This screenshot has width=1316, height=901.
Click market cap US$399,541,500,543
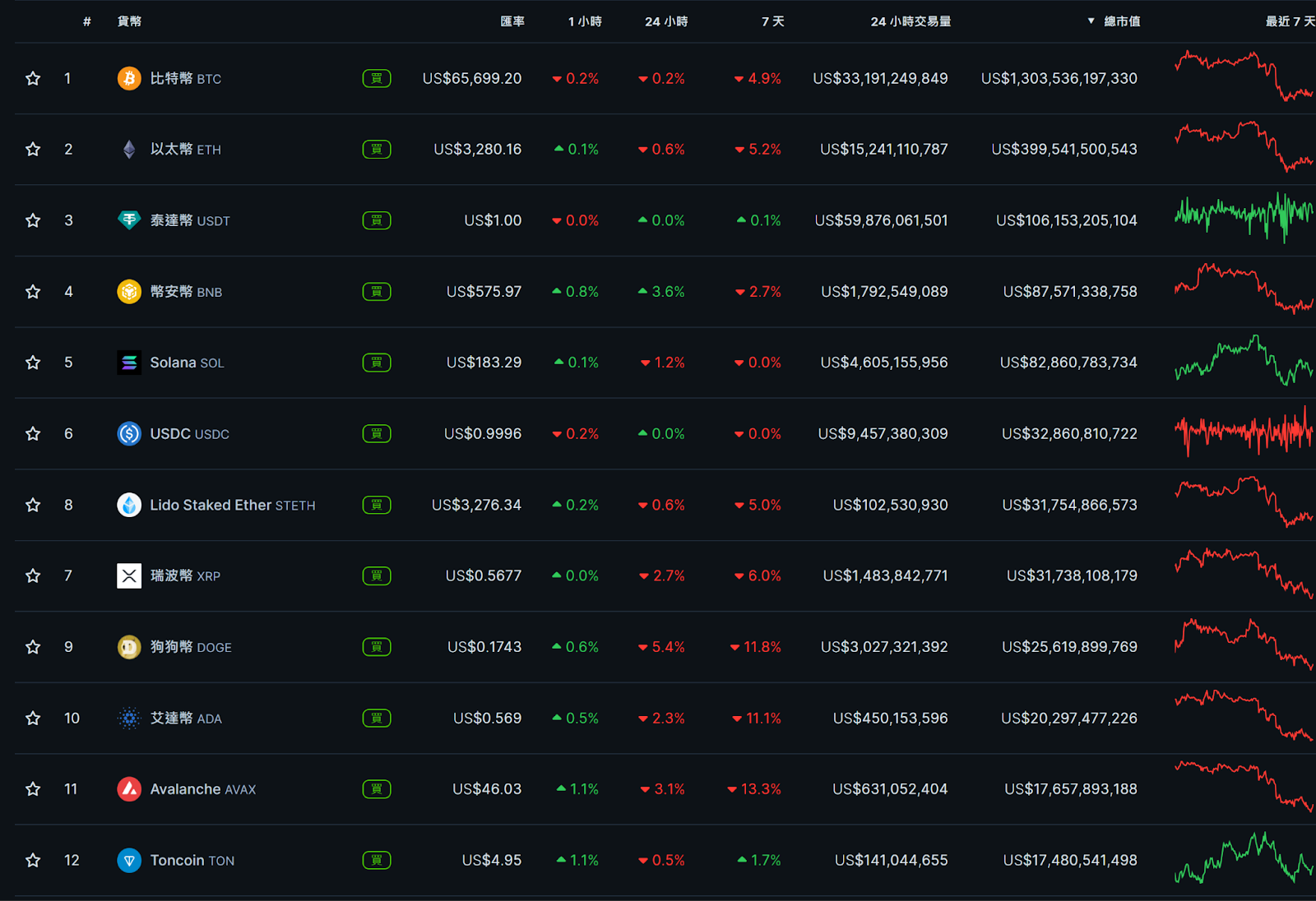coord(1064,149)
